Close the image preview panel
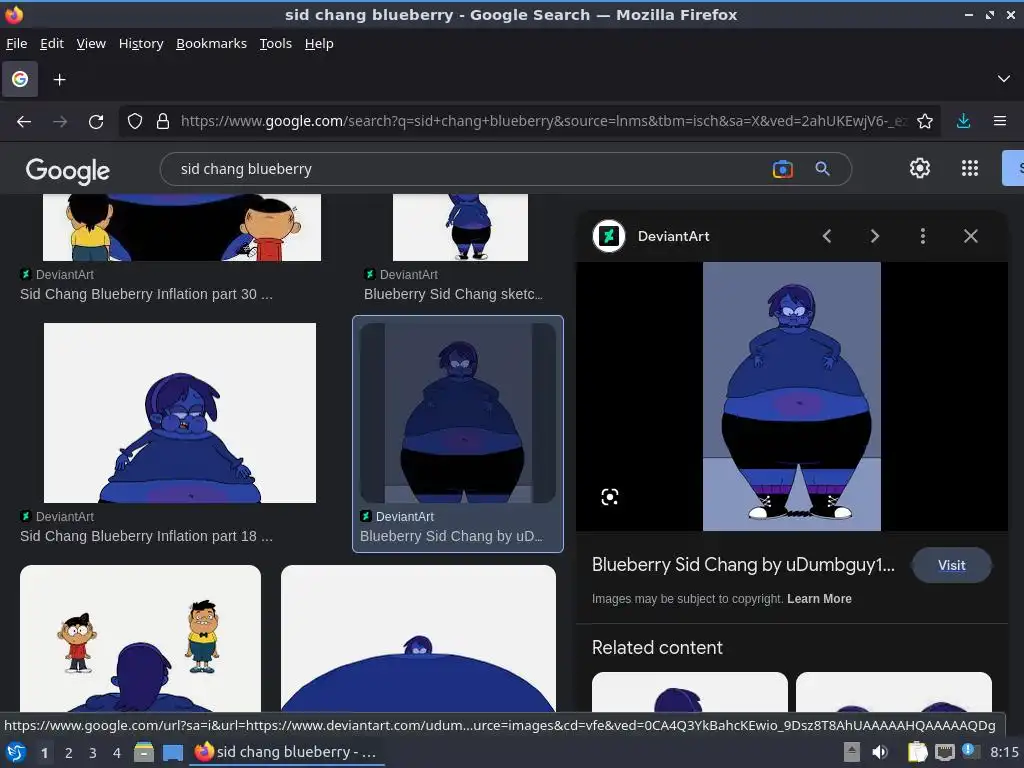This screenshot has height=768, width=1024. pos(971,236)
